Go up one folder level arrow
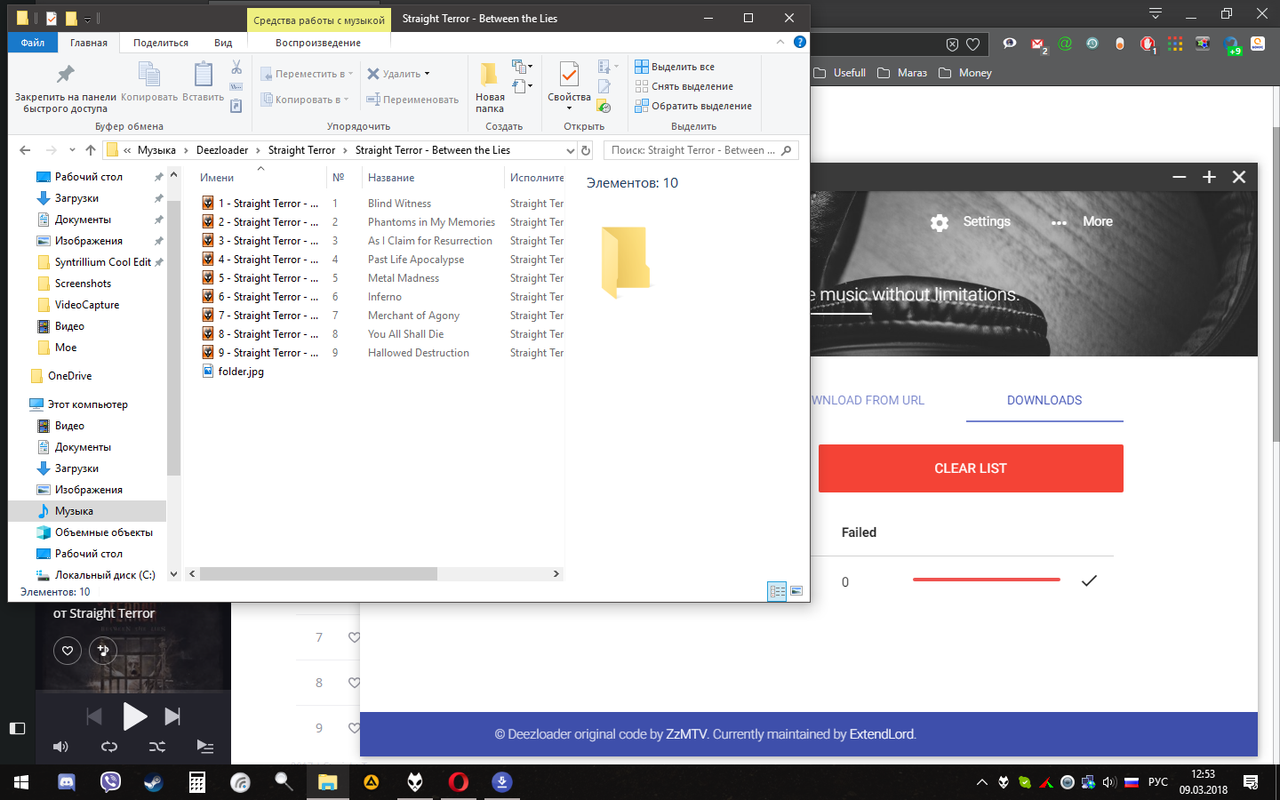The image size is (1280, 800). [91, 150]
